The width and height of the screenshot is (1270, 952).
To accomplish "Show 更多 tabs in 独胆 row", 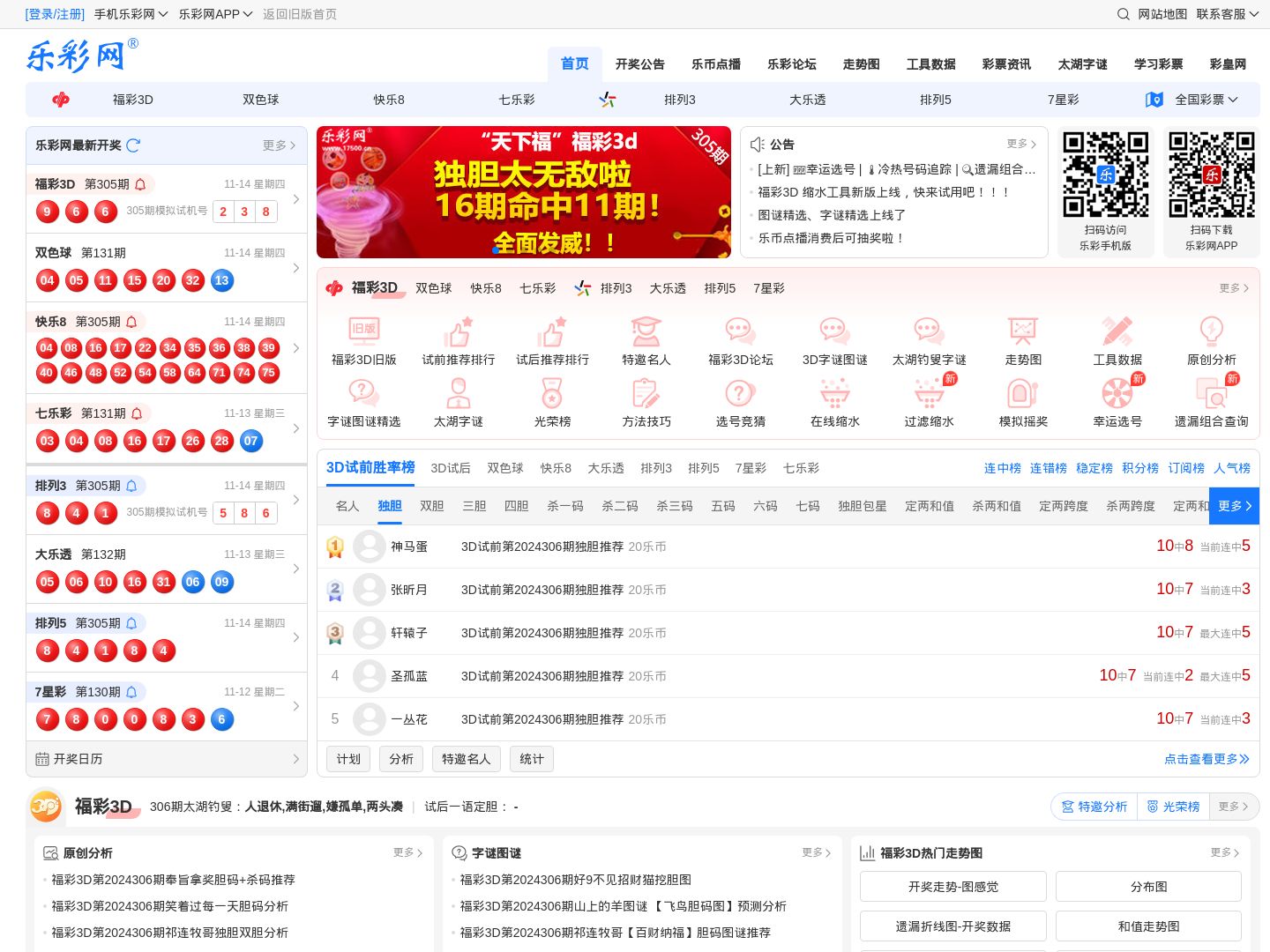I will tap(1234, 506).
